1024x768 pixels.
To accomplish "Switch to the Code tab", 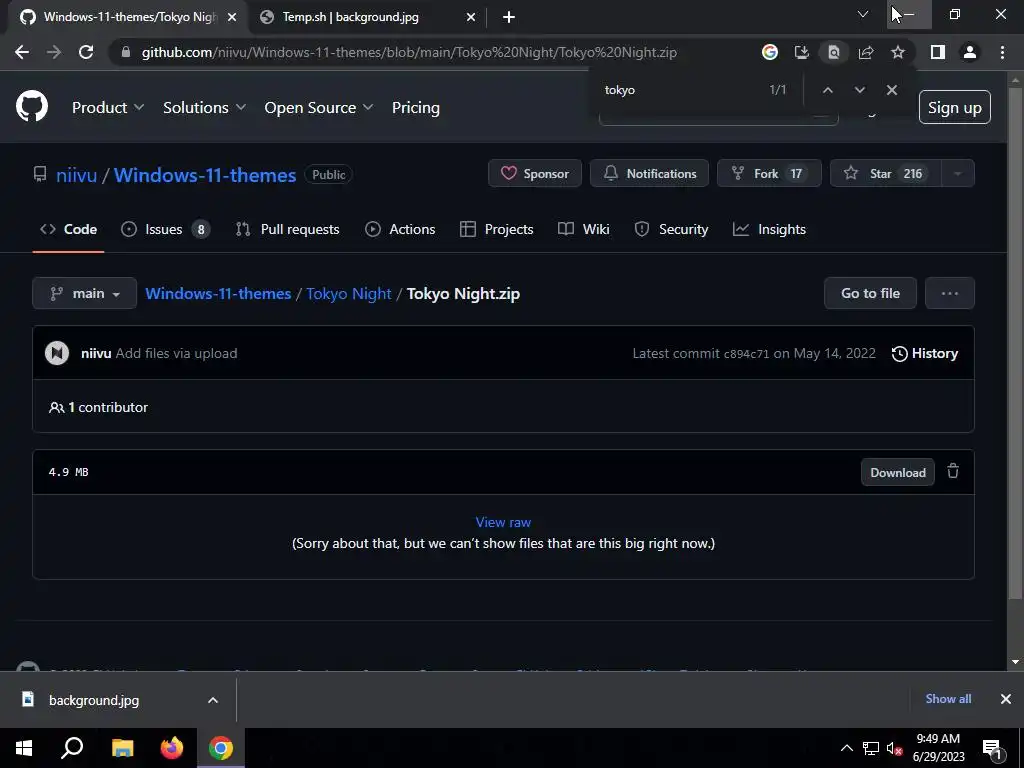I will pyautogui.click(x=69, y=229).
